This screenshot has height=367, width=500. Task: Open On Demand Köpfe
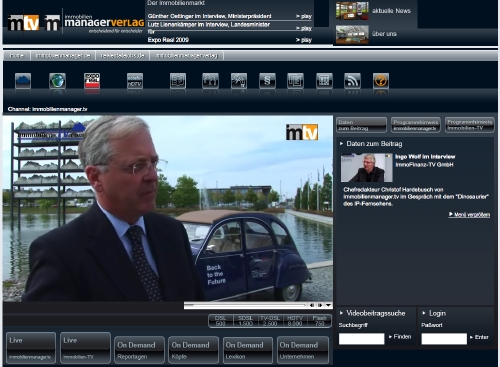(194, 350)
